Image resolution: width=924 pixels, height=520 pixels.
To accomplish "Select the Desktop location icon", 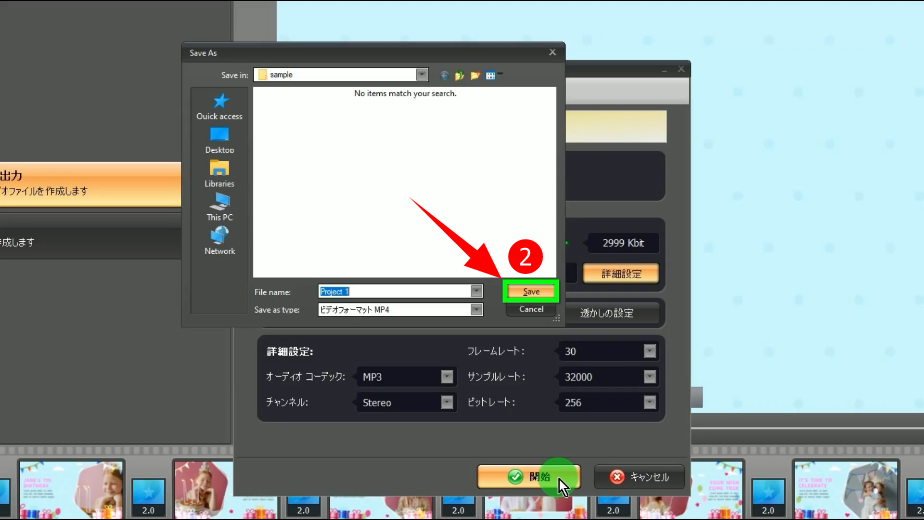I will [219, 140].
